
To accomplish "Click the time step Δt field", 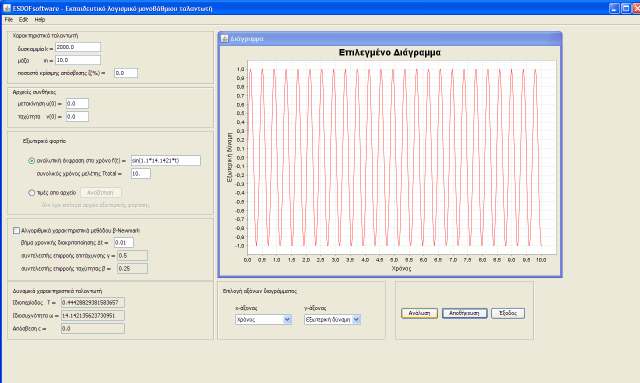I will [x=123, y=243].
